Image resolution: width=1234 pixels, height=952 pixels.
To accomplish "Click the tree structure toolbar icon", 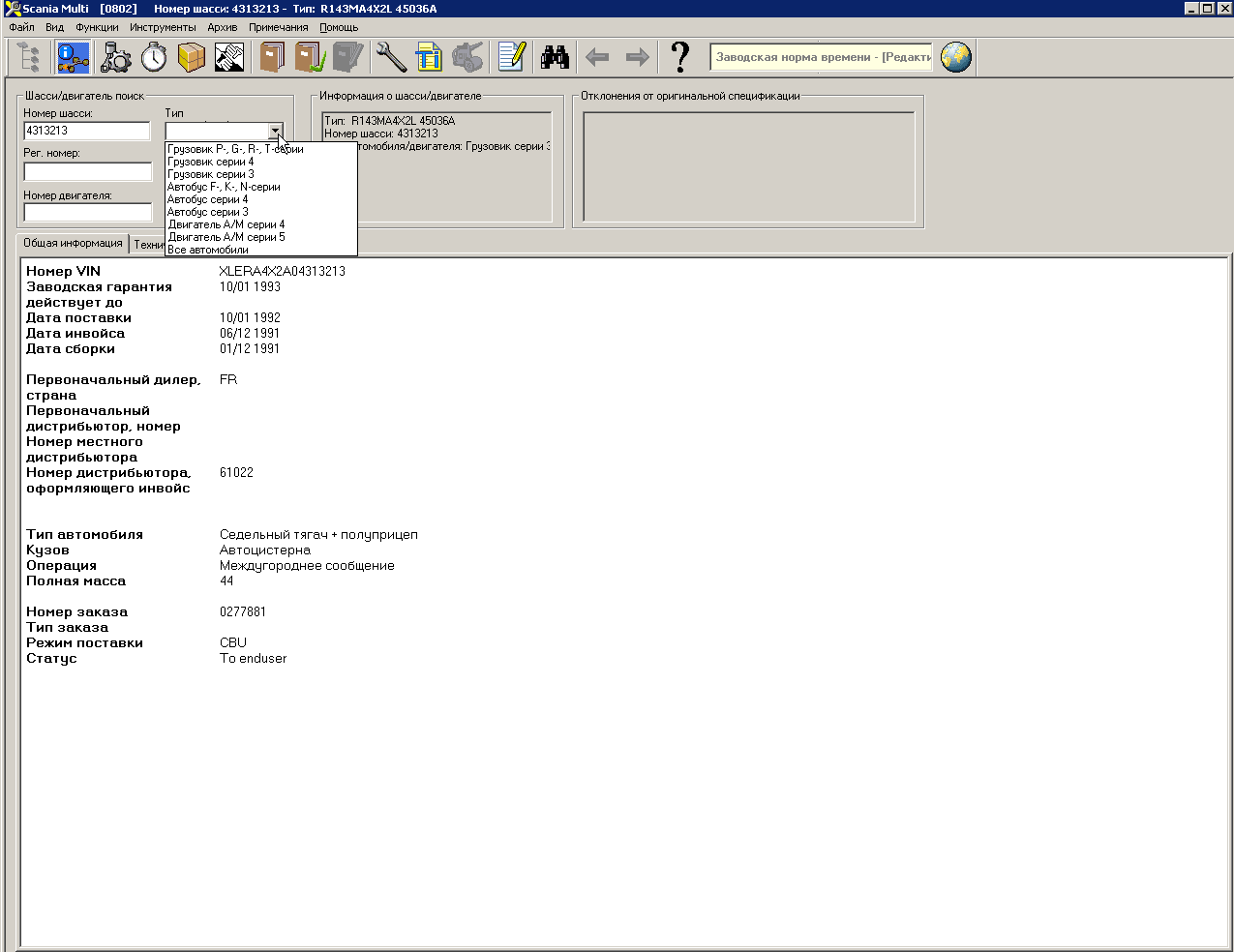I will 29,58.
